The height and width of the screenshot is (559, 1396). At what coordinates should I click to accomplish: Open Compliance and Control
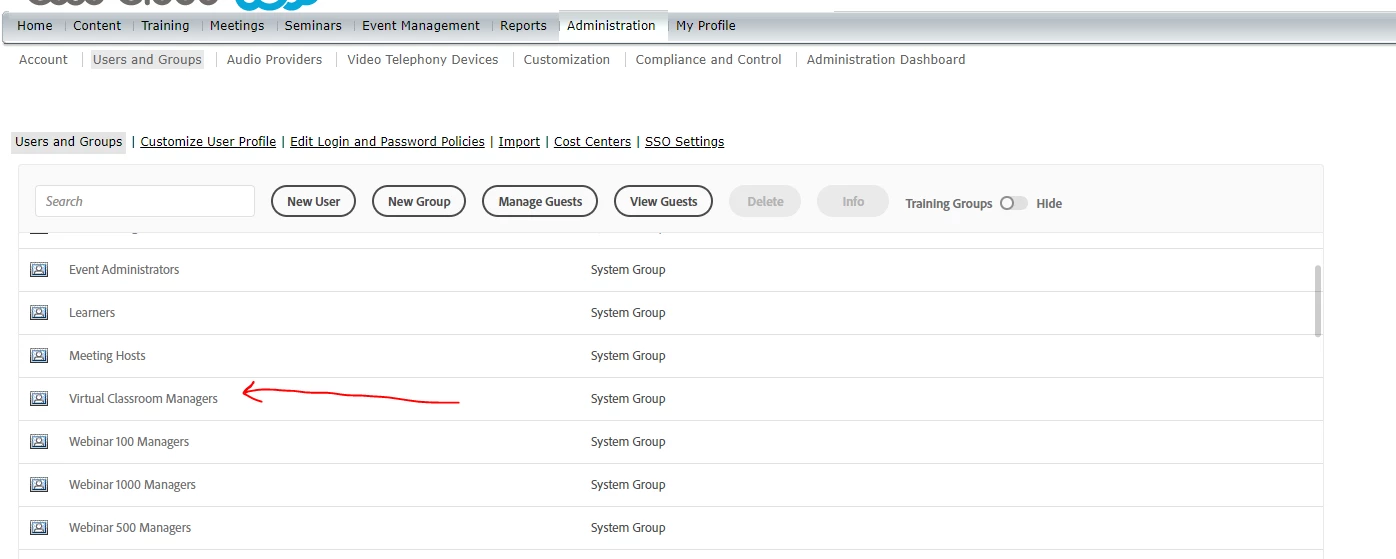coord(709,60)
